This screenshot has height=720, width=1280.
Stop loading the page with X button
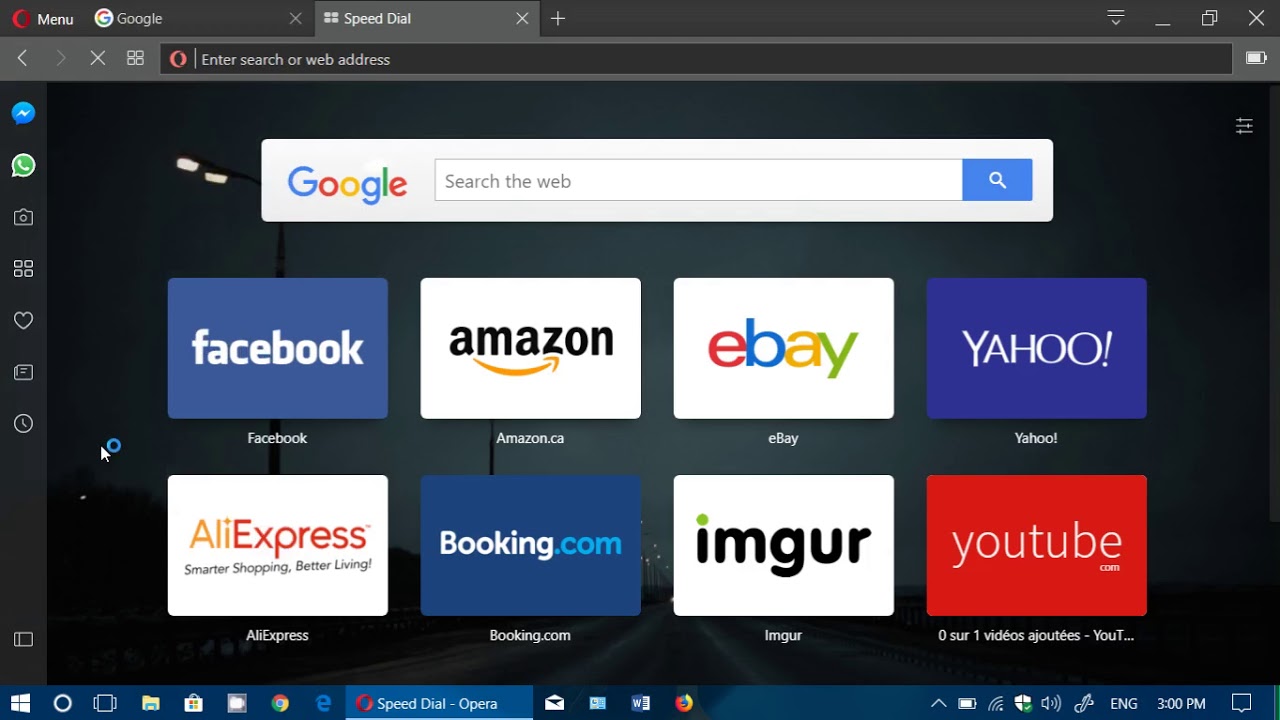[x=97, y=59]
